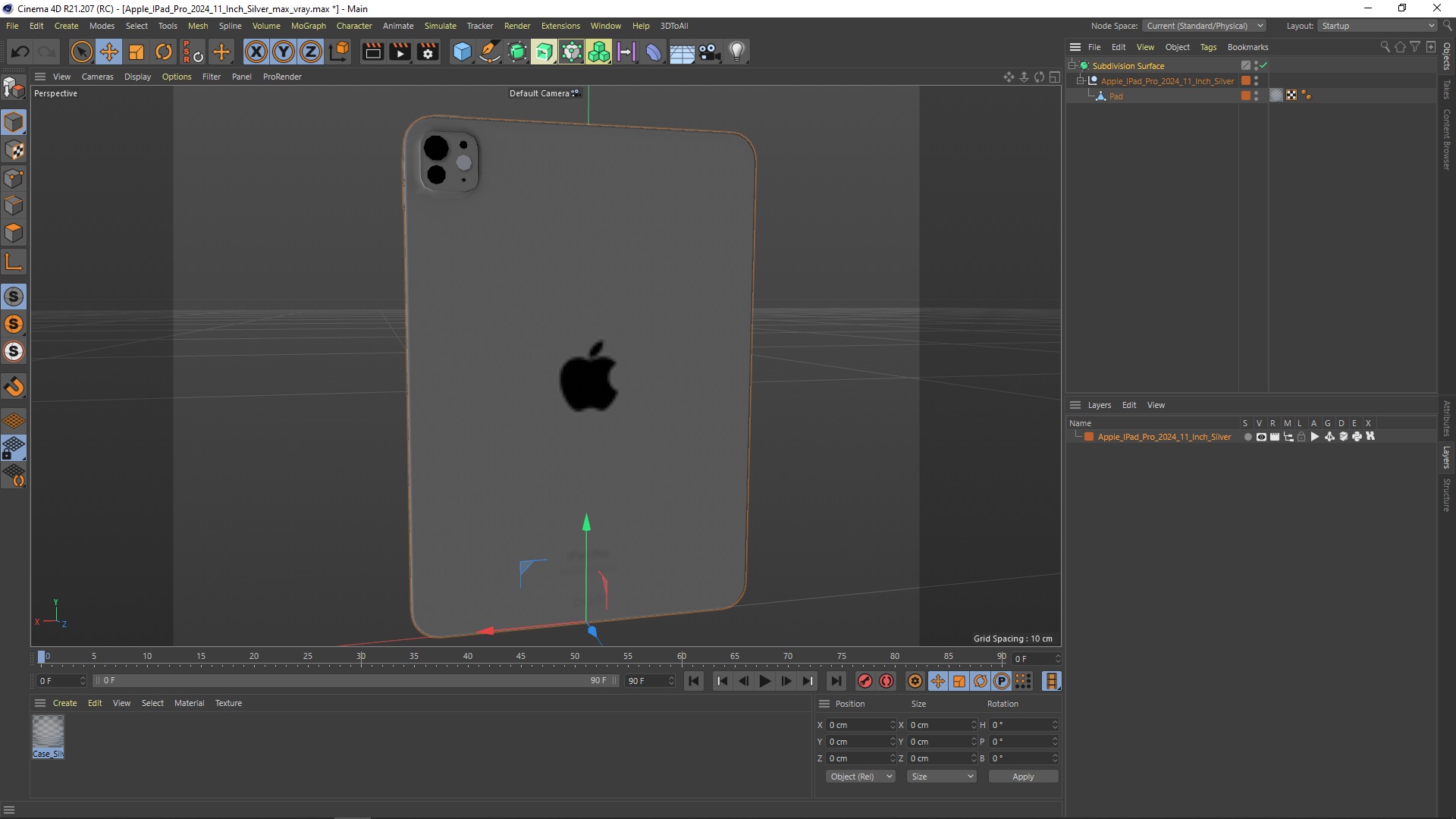
Task: Enable Edges mode
Action: click(14, 206)
